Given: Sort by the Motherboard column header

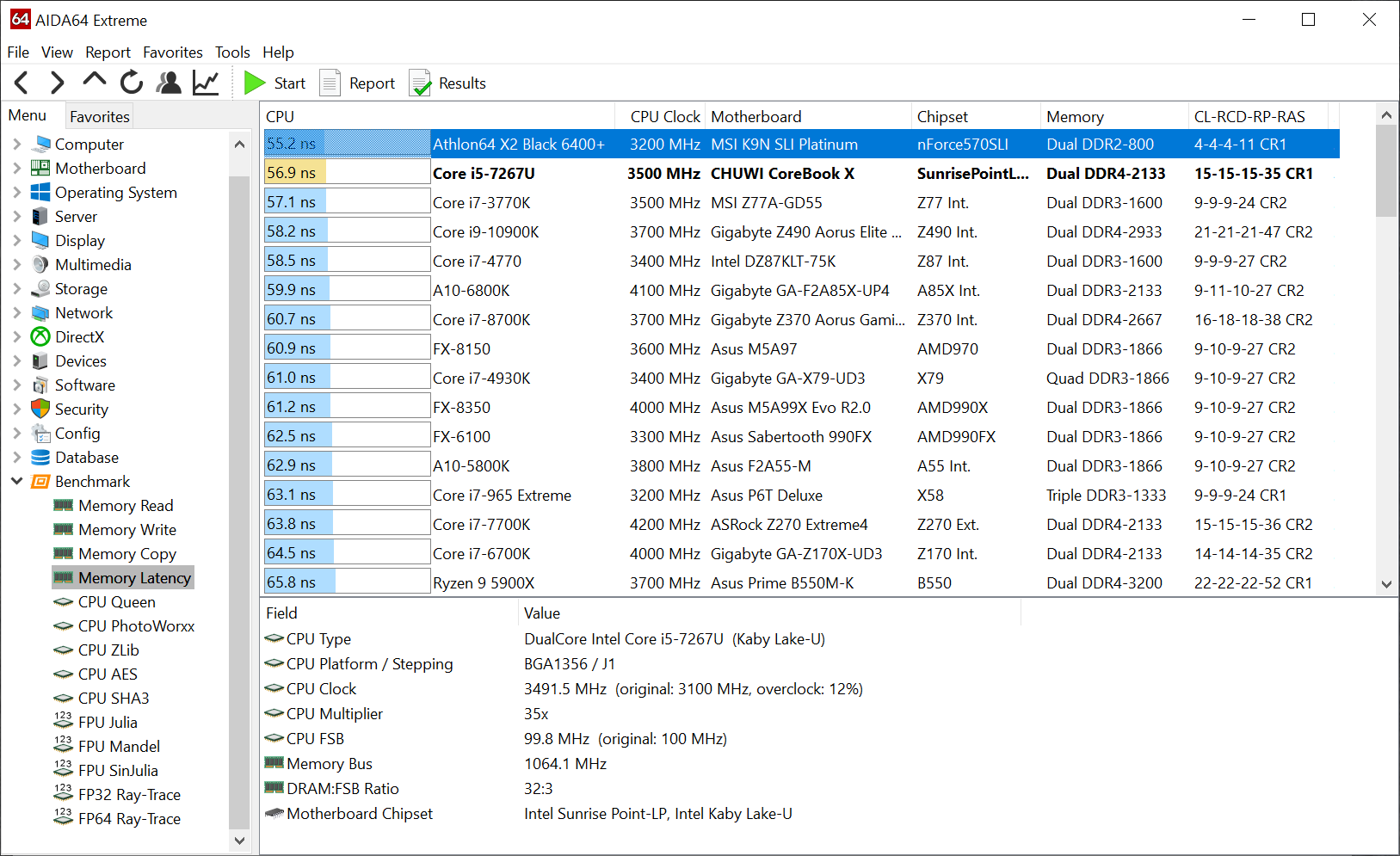Looking at the screenshot, I should coord(809,116).
